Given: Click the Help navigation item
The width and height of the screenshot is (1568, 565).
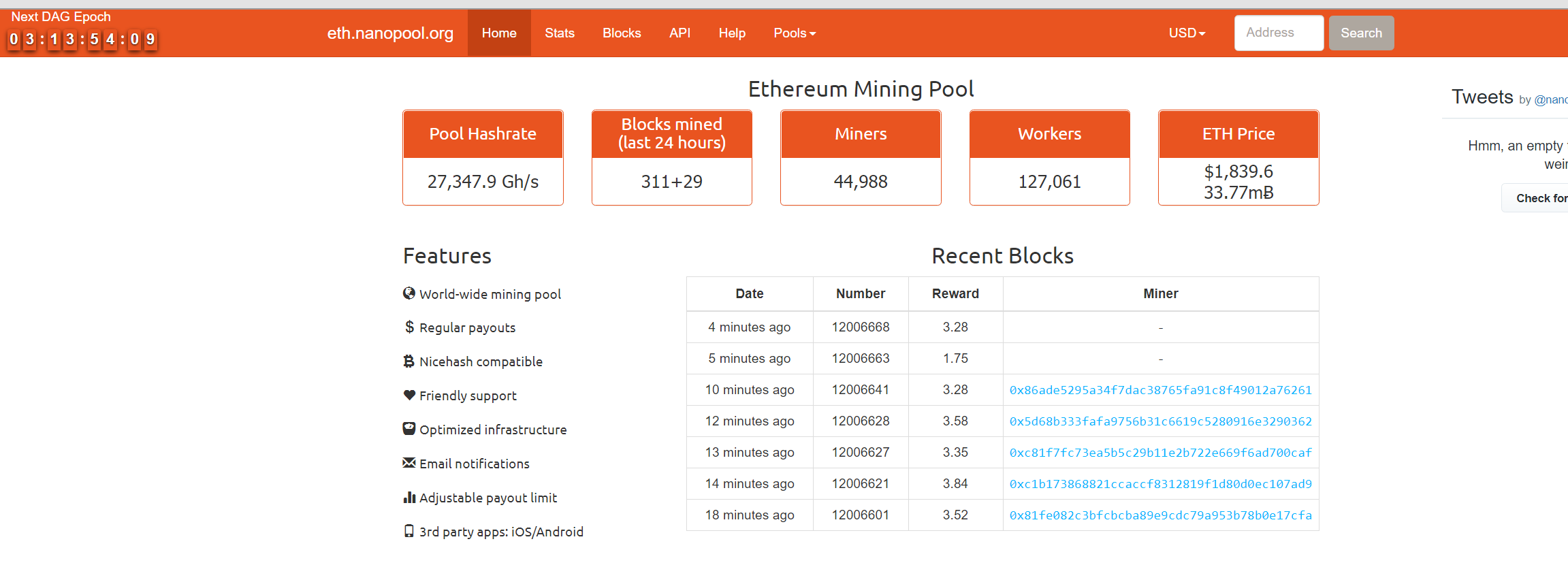Looking at the screenshot, I should coord(732,33).
